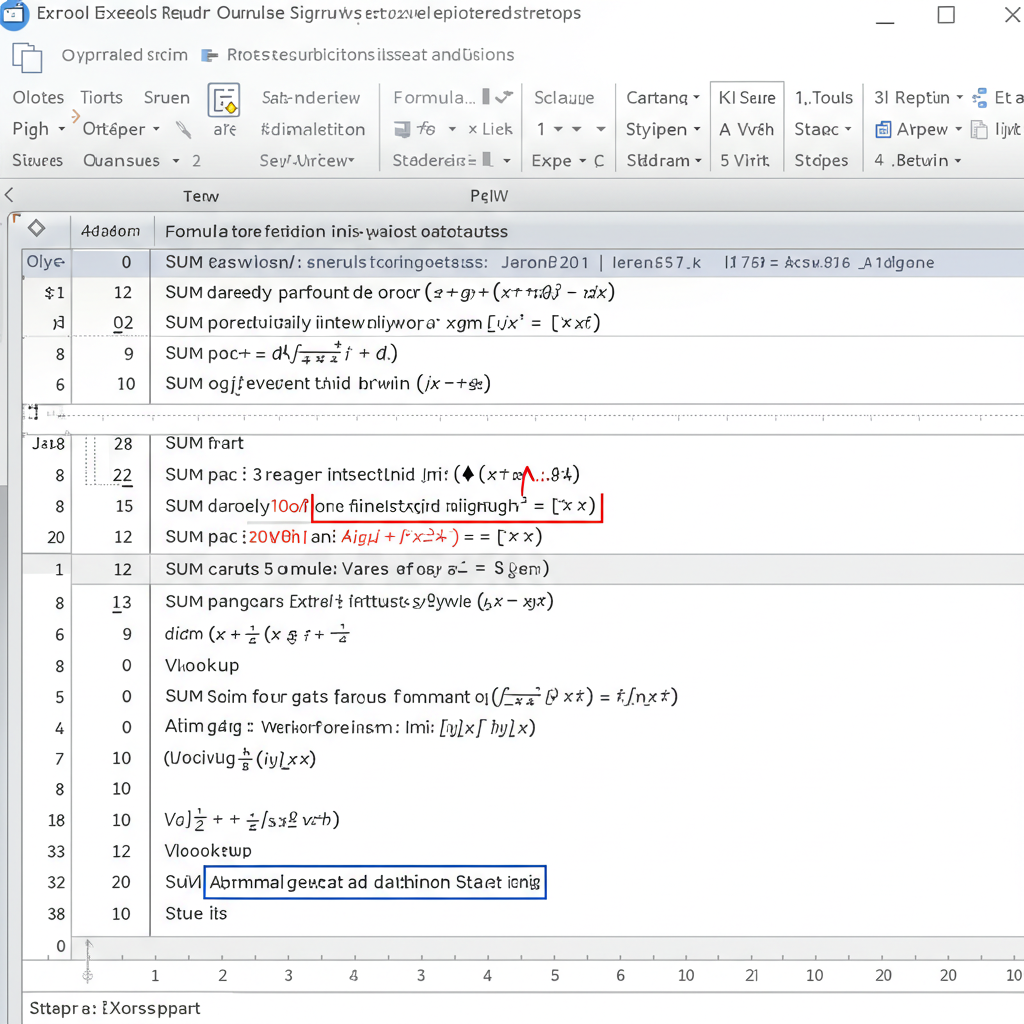Click 'Fomula tore feridion' header text
The width and height of the screenshot is (1024, 1024).
click(336, 231)
